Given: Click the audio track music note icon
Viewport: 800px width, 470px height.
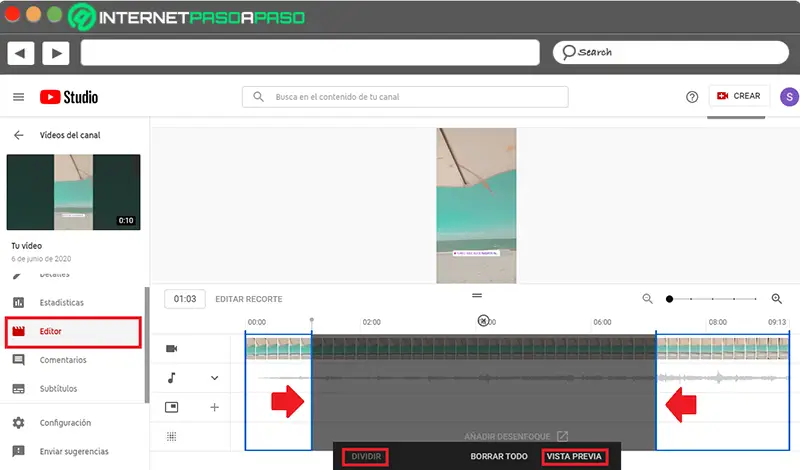Looking at the screenshot, I should click(x=172, y=378).
